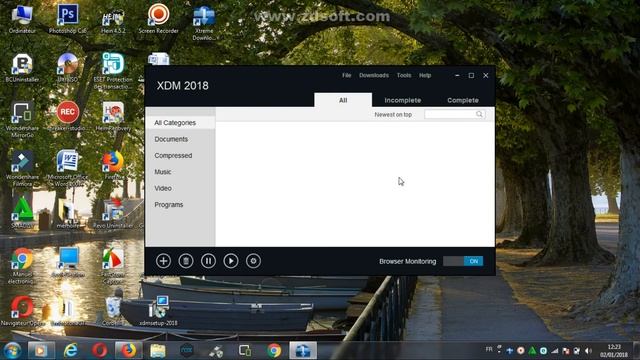
Task: Select the BCUninstaller desktop shortcut
Action: pos(22,68)
